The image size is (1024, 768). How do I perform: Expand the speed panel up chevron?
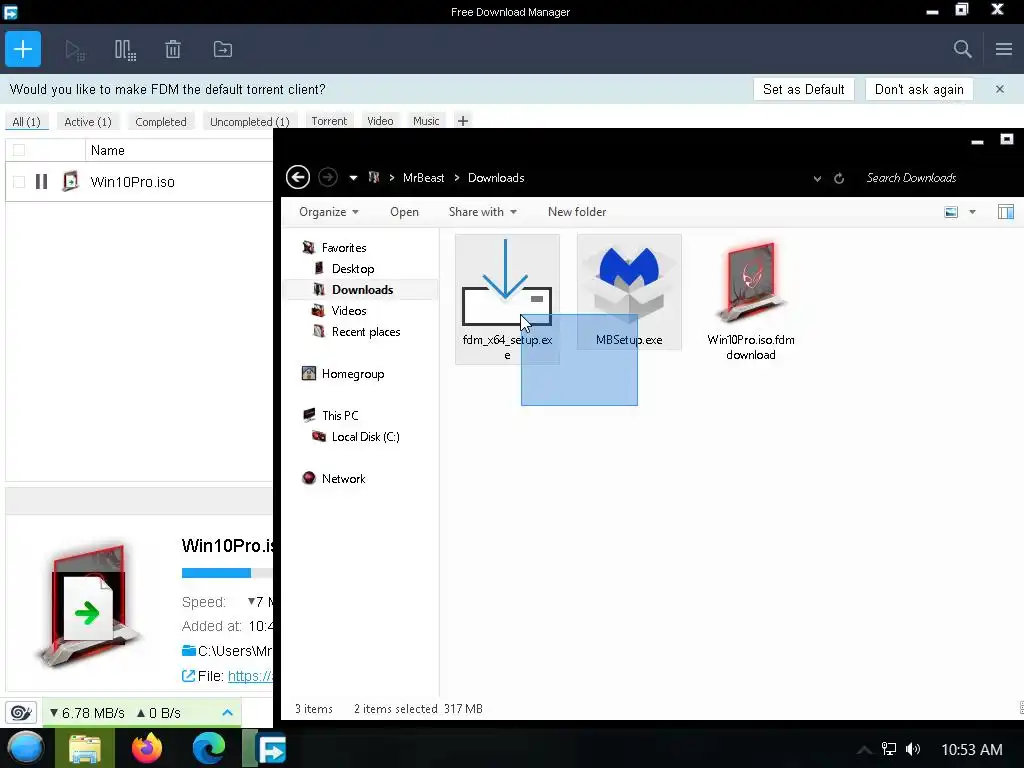point(227,712)
